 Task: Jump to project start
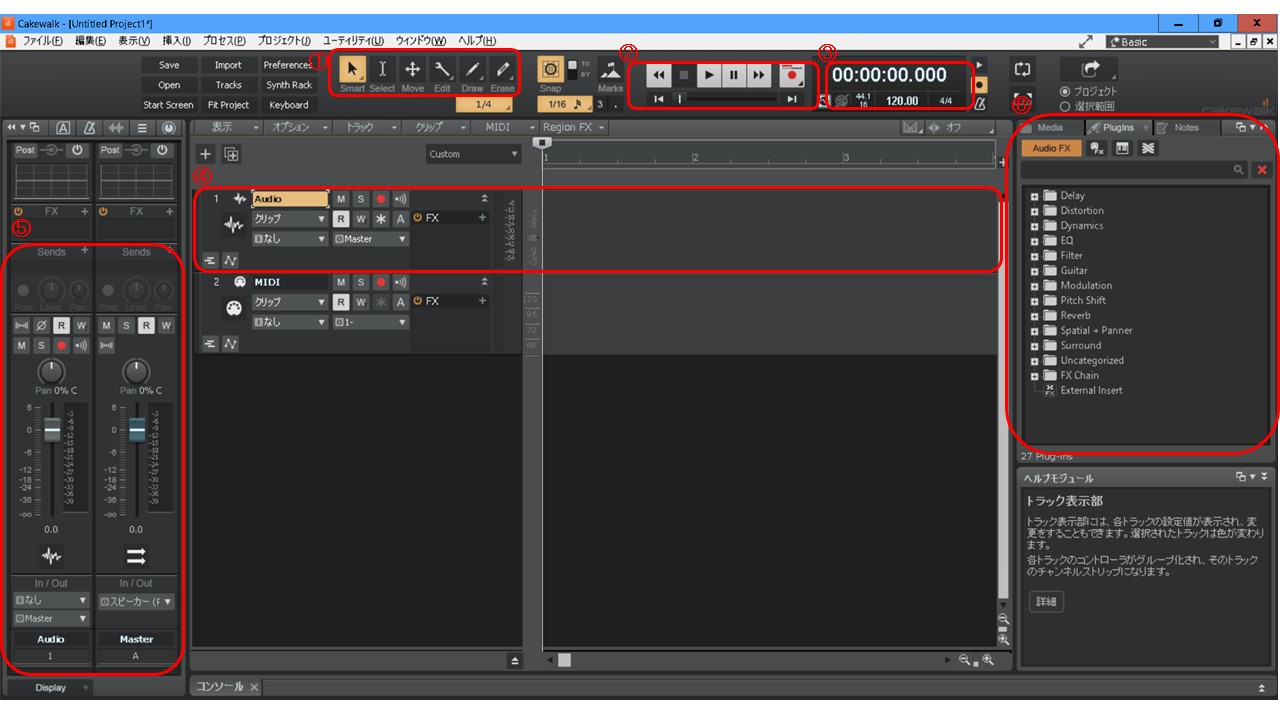coord(658,99)
